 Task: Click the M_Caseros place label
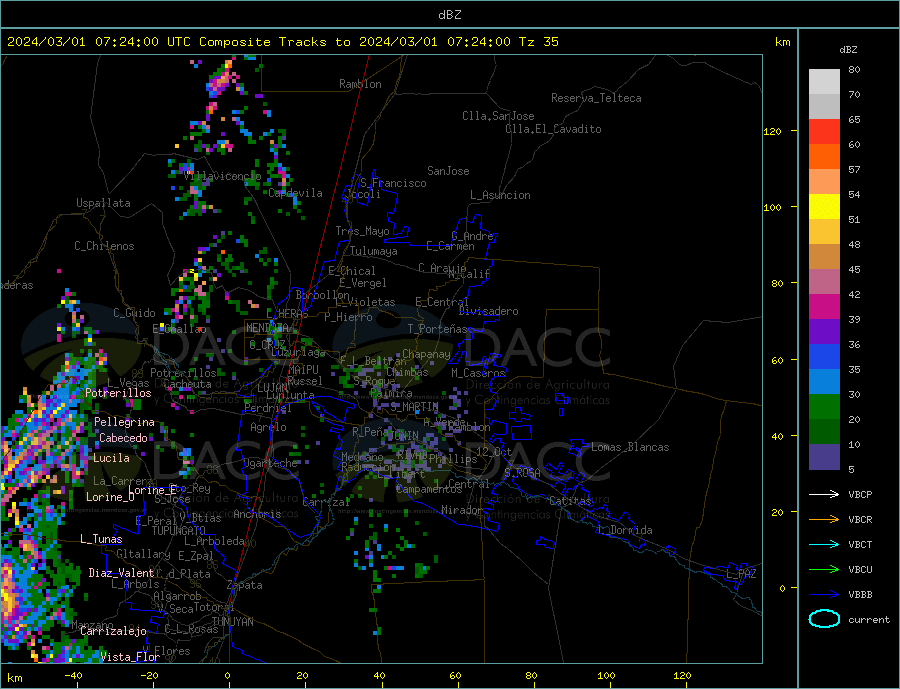(478, 373)
